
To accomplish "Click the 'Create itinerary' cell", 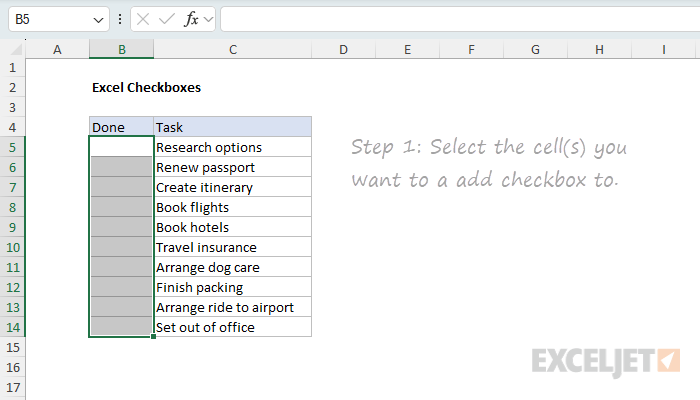I will 233,188.
